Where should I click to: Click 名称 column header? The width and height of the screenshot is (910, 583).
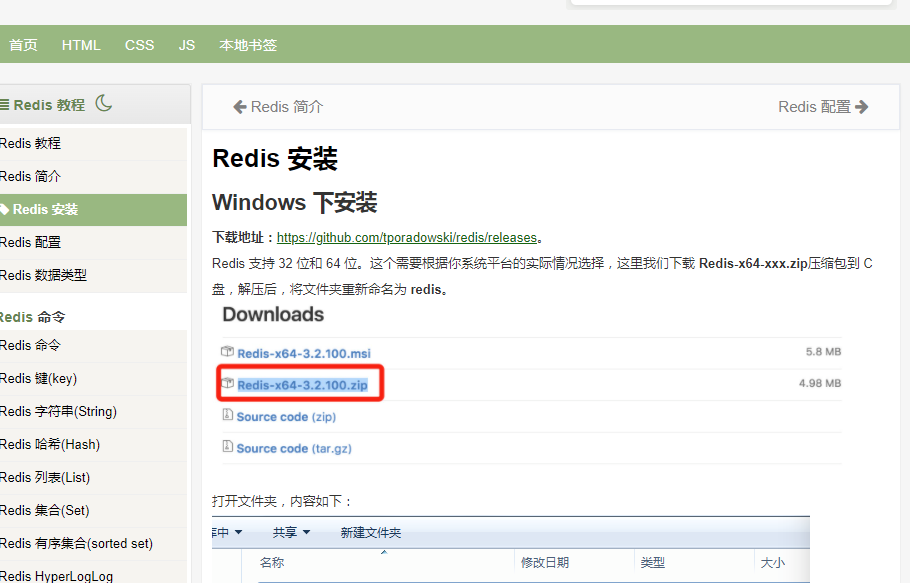pyautogui.click(x=272, y=563)
